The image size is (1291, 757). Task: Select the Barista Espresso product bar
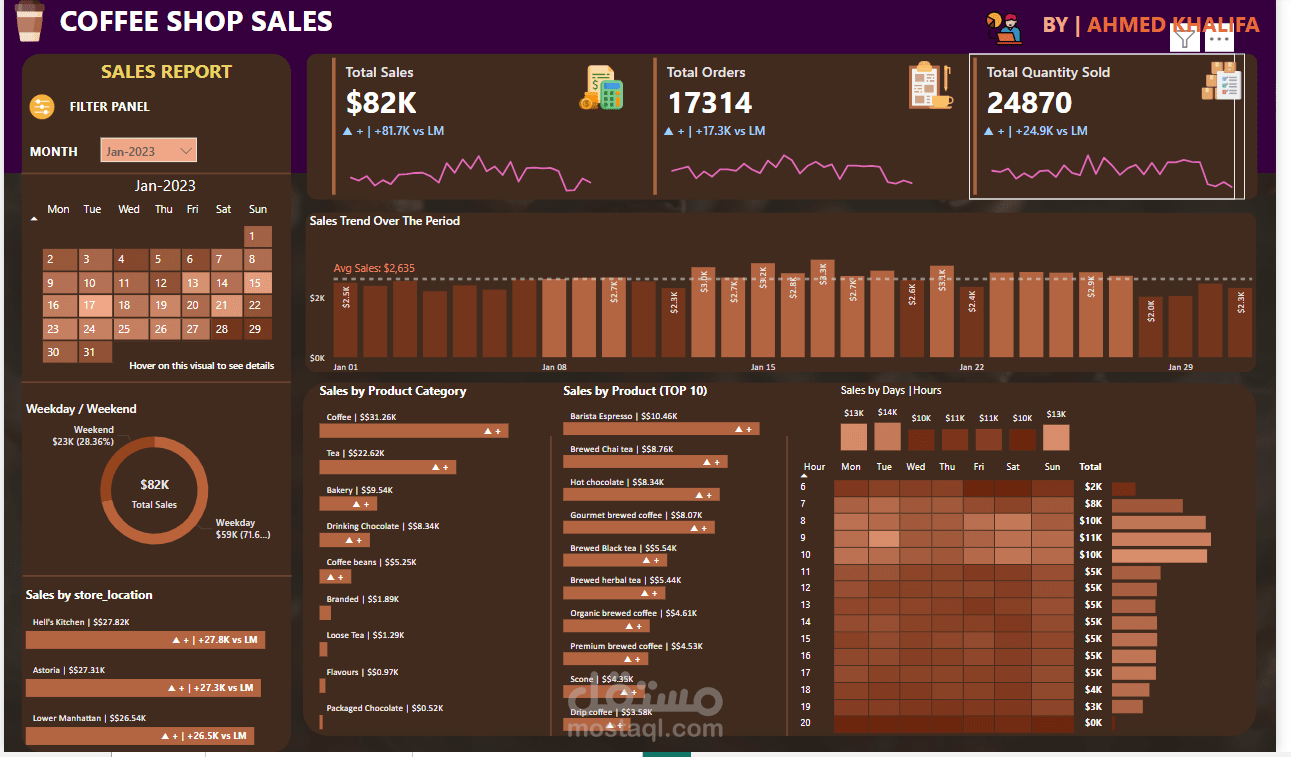tap(661, 428)
